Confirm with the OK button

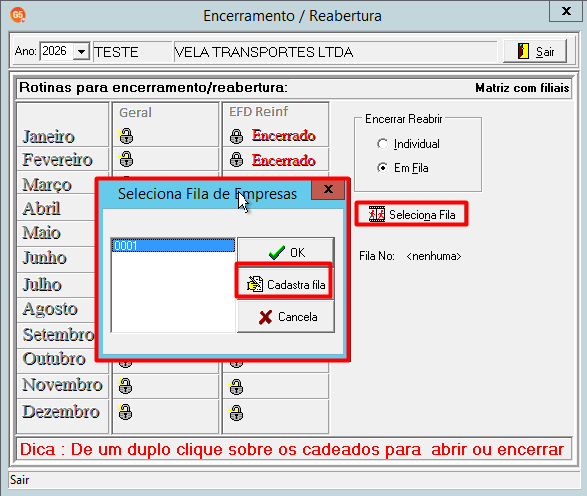pyautogui.click(x=286, y=252)
